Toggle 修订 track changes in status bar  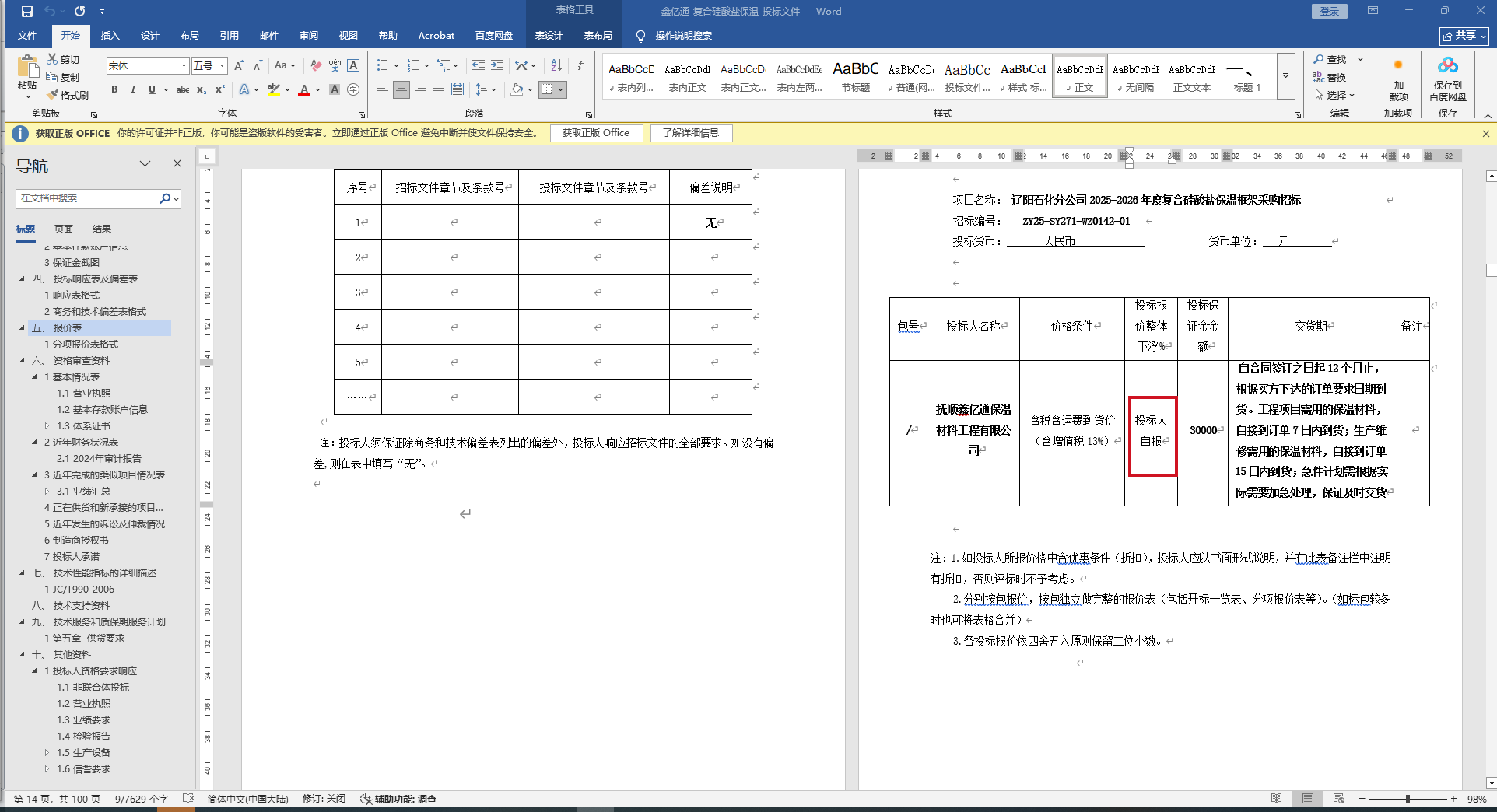point(324,799)
